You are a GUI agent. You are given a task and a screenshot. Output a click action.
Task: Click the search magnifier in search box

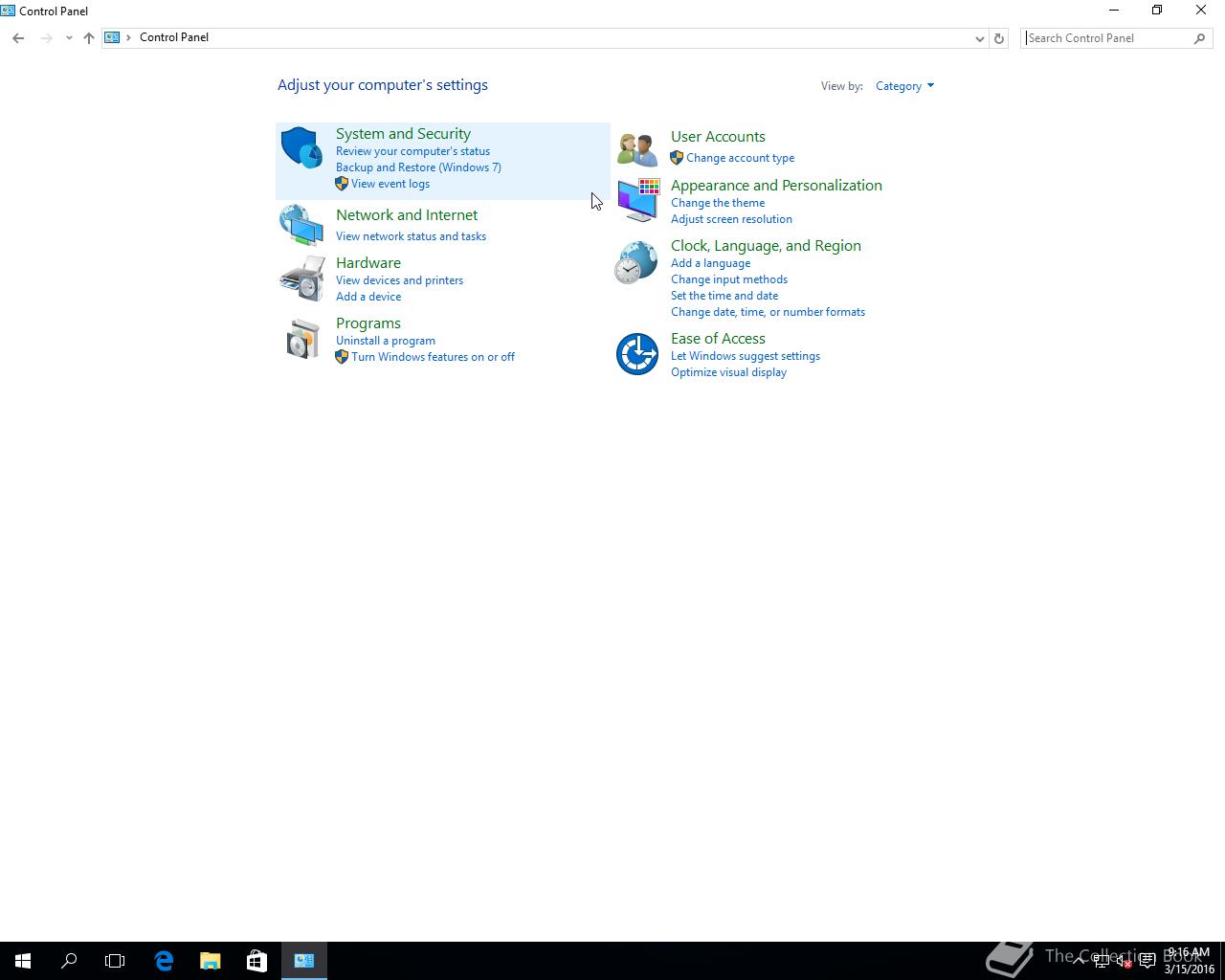[1199, 38]
